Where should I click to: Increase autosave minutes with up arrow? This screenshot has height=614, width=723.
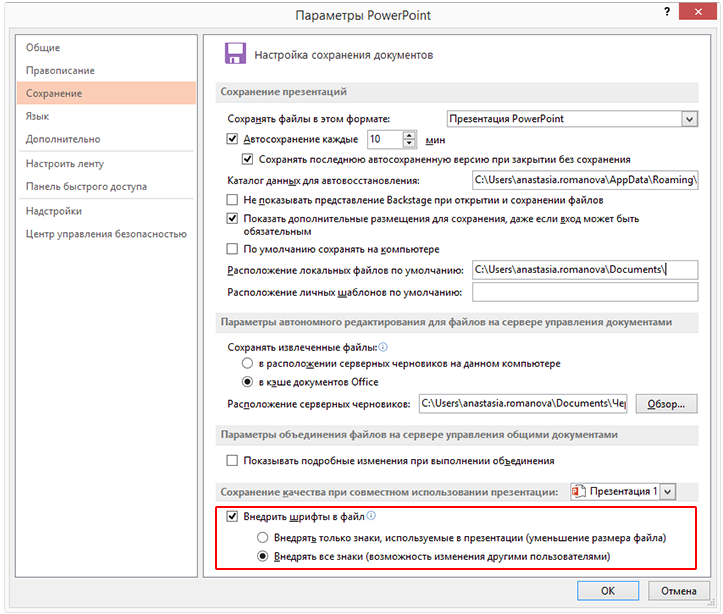click(x=409, y=135)
